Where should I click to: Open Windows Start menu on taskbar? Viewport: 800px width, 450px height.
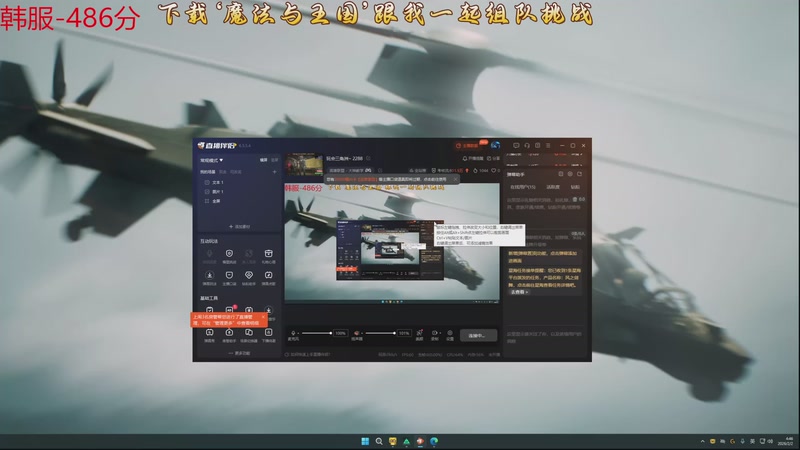365,441
